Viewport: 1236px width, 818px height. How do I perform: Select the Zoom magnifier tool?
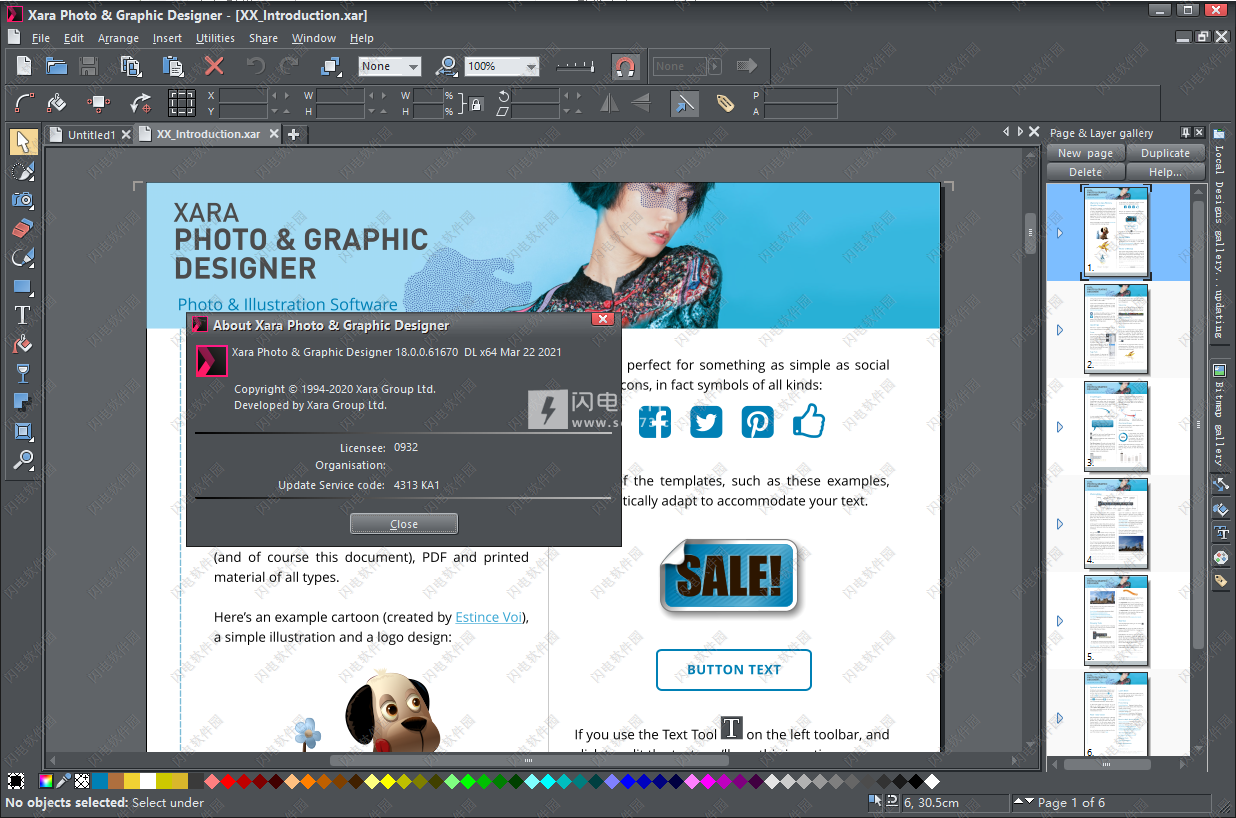(23, 460)
